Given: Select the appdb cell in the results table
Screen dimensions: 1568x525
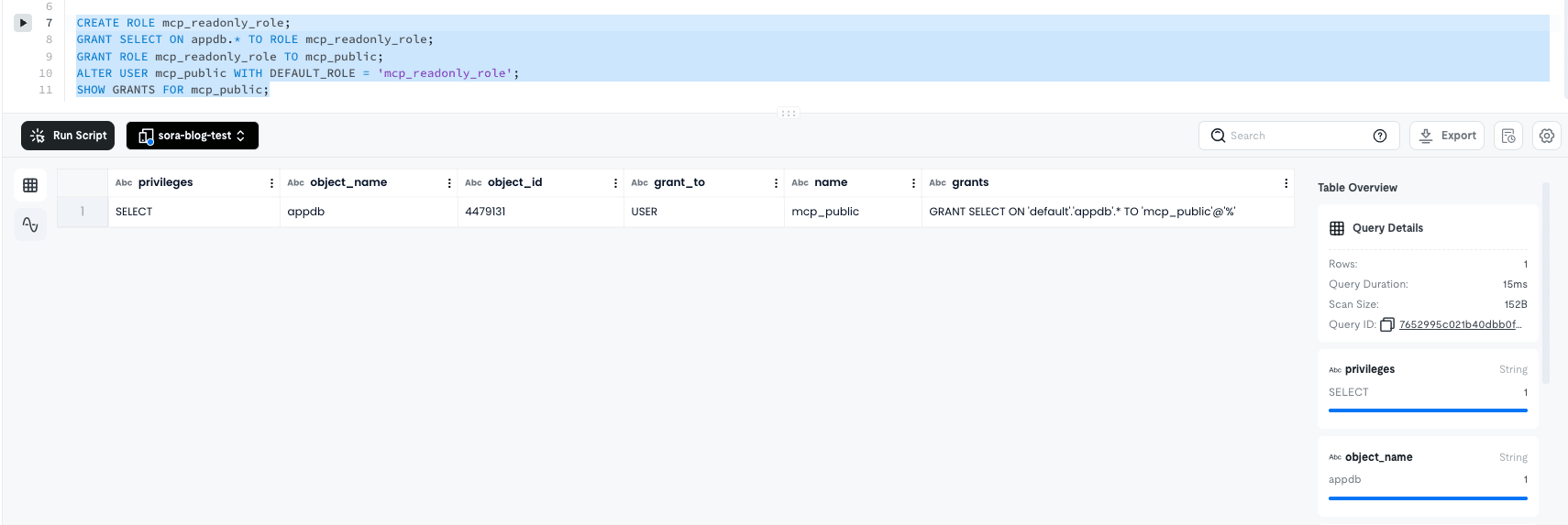Looking at the screenshot, I should tap(369, 212).
